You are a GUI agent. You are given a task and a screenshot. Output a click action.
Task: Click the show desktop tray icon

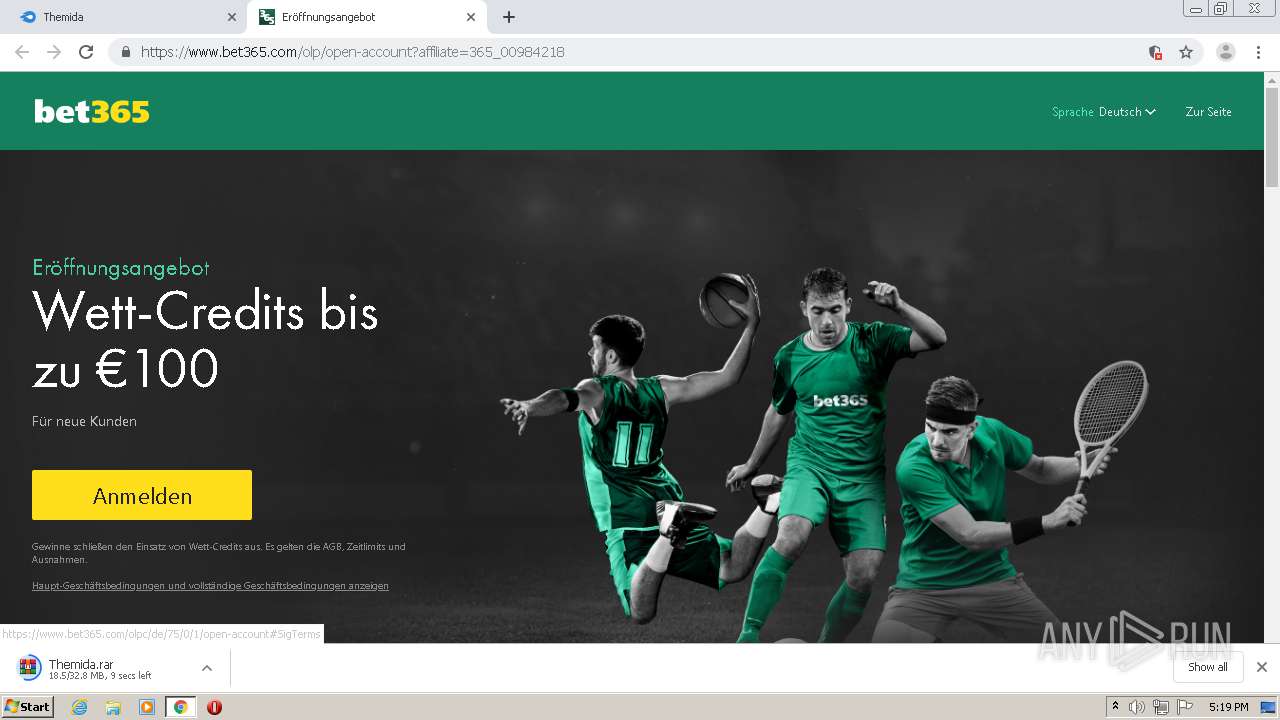click(1268, 707)
